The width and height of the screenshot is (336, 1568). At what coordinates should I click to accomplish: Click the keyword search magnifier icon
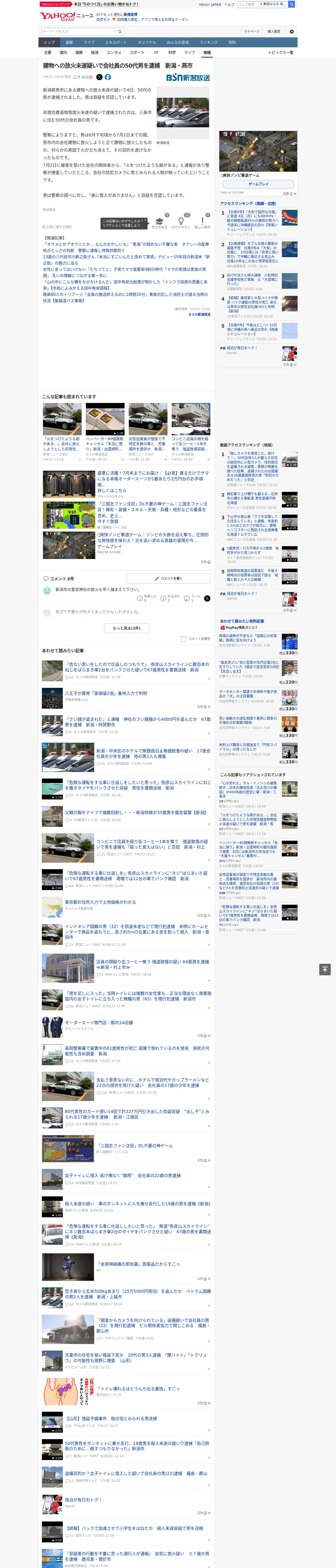[120, 32]
